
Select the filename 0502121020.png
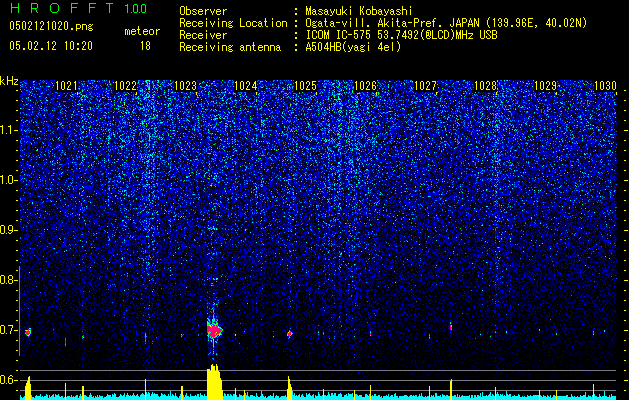[x=51, y=26]
